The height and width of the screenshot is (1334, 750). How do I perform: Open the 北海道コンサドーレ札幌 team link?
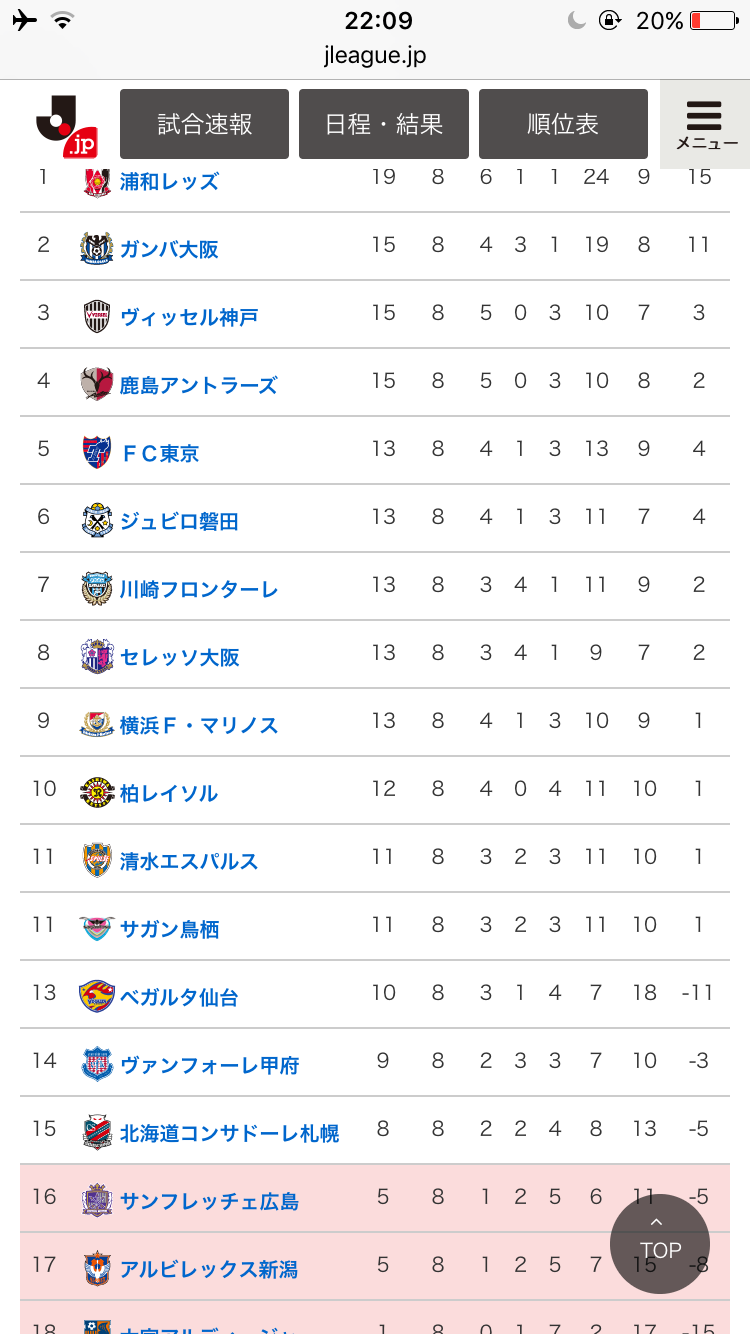click(229, 1133)
